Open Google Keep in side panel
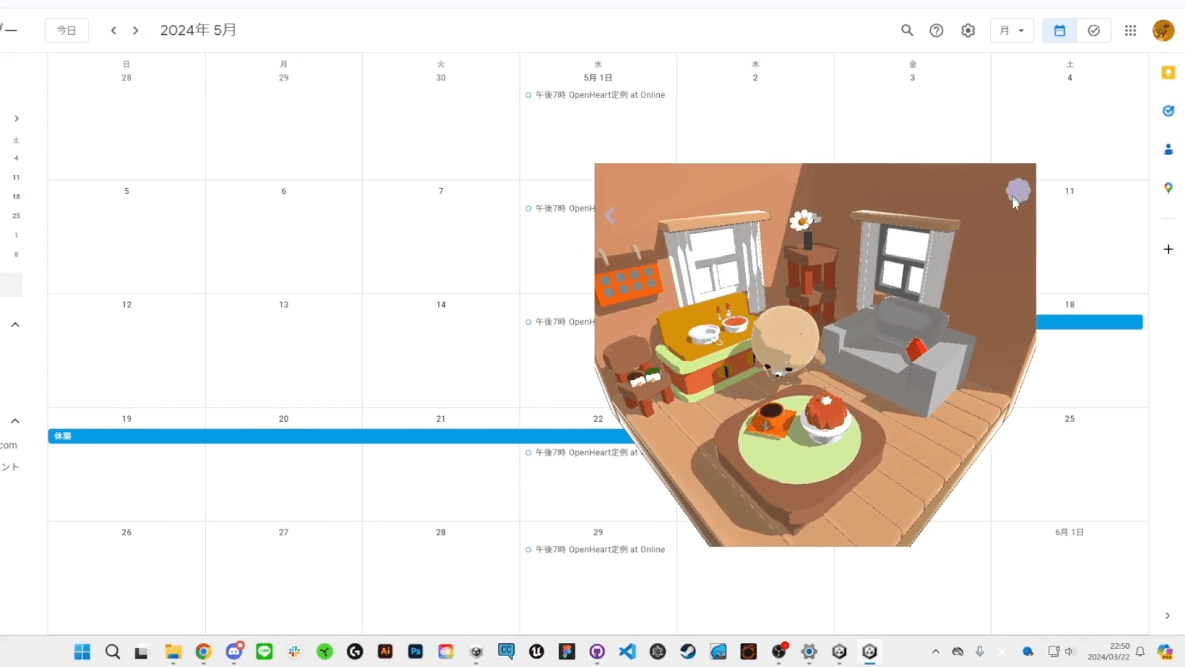 (x=1168, y=73)
